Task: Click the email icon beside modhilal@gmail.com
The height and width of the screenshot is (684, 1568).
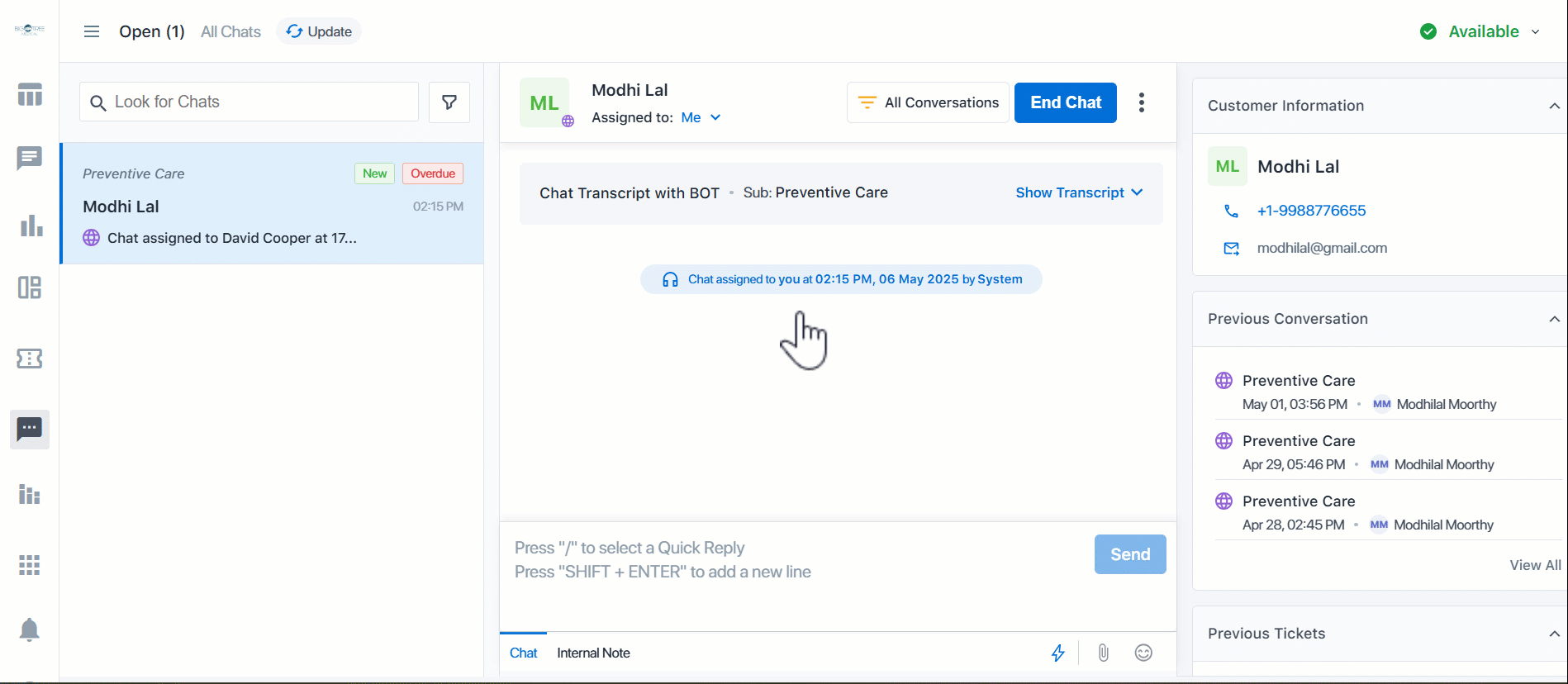Action: 1231,249
